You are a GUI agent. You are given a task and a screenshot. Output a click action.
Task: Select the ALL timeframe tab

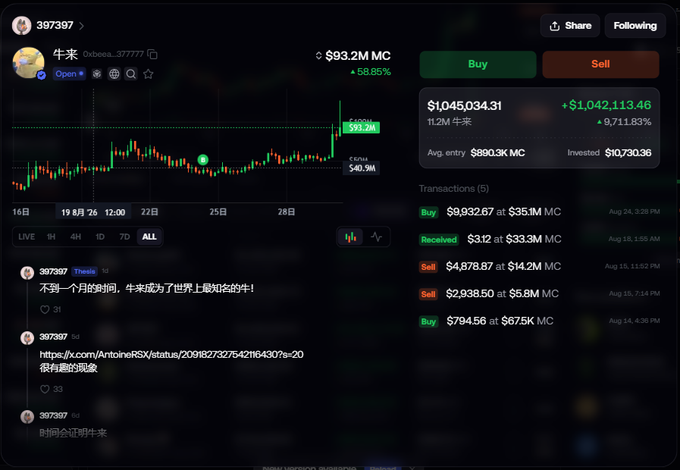pyautogui.click(x=149, y=237)
